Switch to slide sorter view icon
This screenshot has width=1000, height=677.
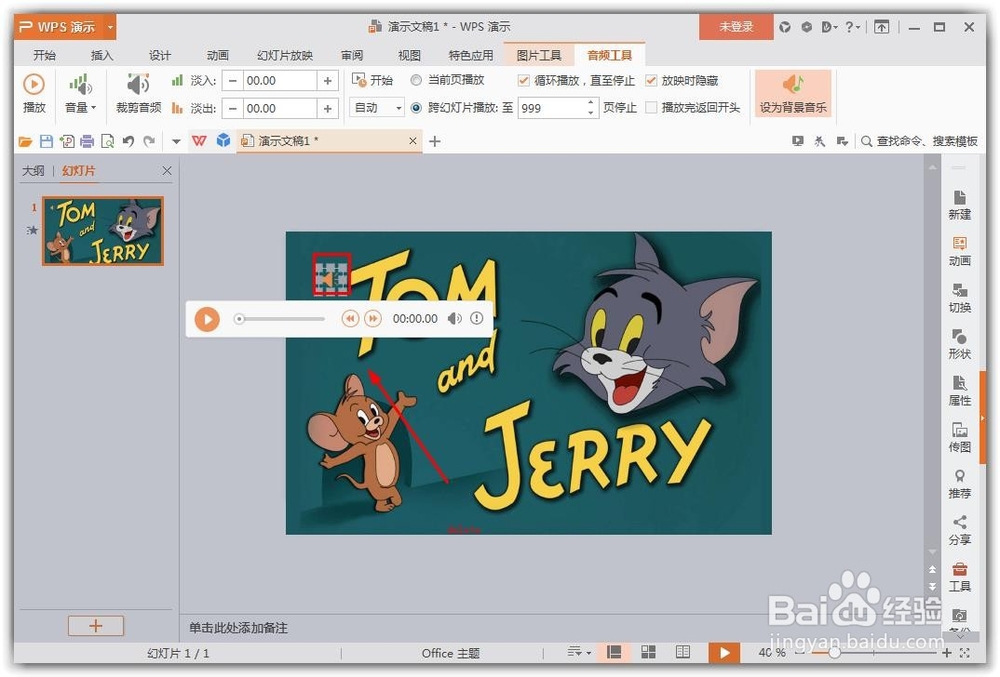(648, 652)
